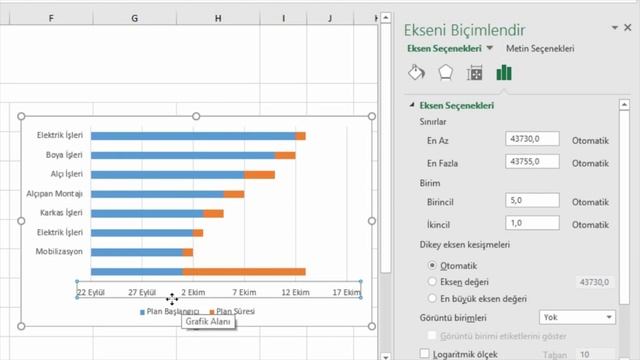640x360 pixels.
Task: Click the Plan Başlangıcı legend entry
Action: 169,311
